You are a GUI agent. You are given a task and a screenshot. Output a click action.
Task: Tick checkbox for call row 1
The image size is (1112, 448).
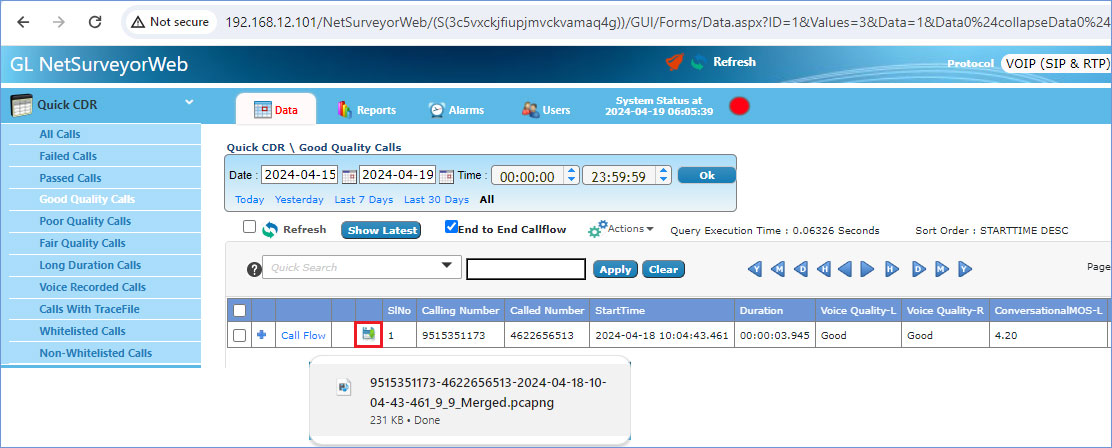click(240, 335)
